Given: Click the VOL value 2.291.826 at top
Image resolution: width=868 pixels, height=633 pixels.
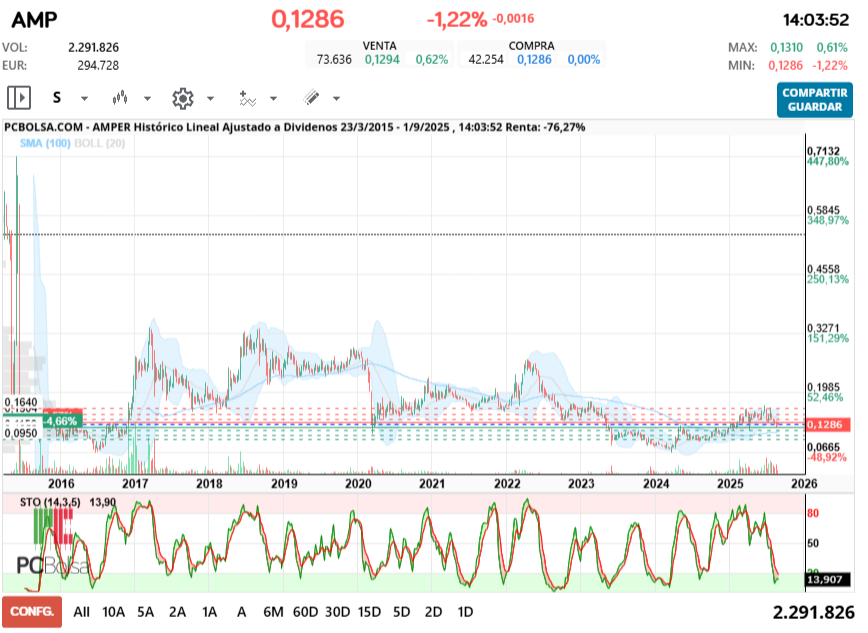Looking at the screenshot, I should click(x=94, y=48).
